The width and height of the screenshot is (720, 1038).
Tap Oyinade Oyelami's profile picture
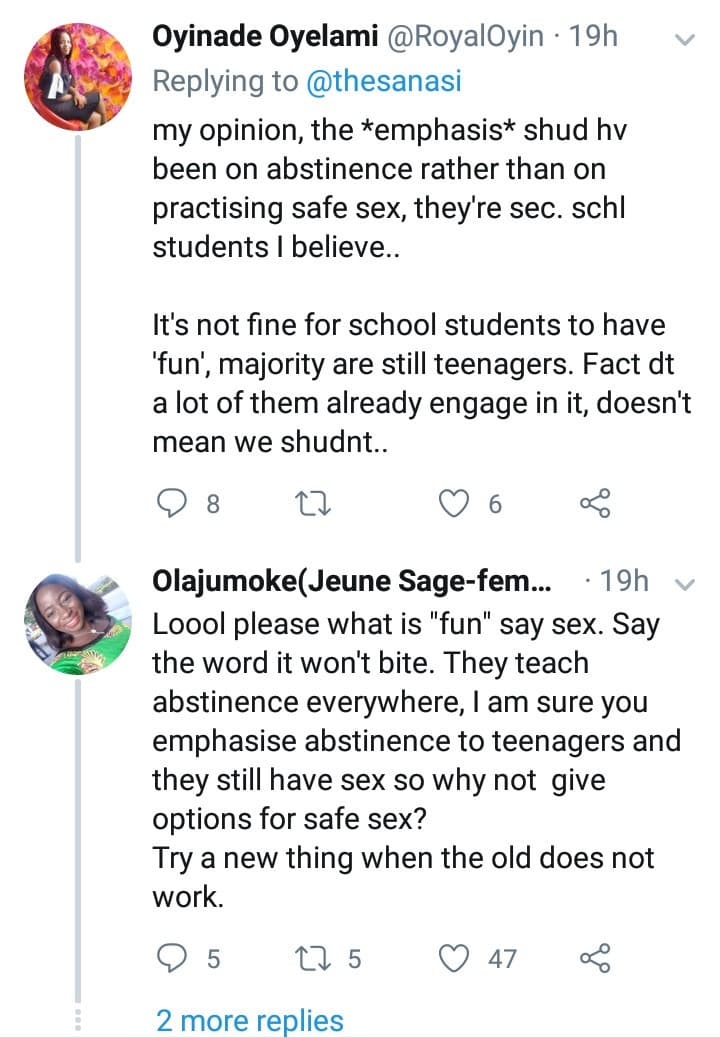78,76
